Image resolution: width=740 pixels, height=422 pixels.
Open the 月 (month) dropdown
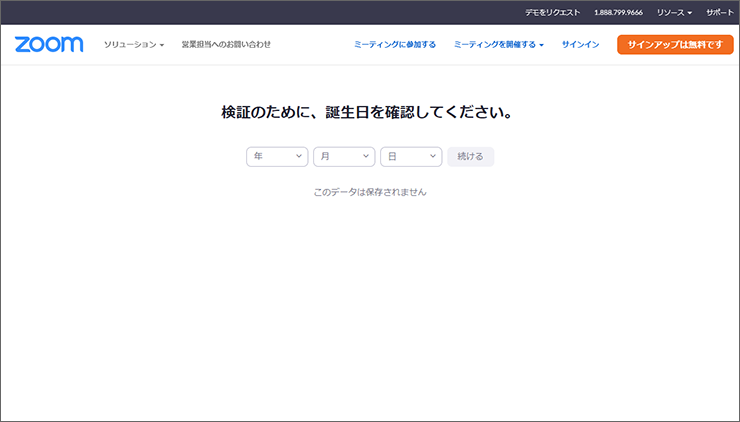pos(344,157)
